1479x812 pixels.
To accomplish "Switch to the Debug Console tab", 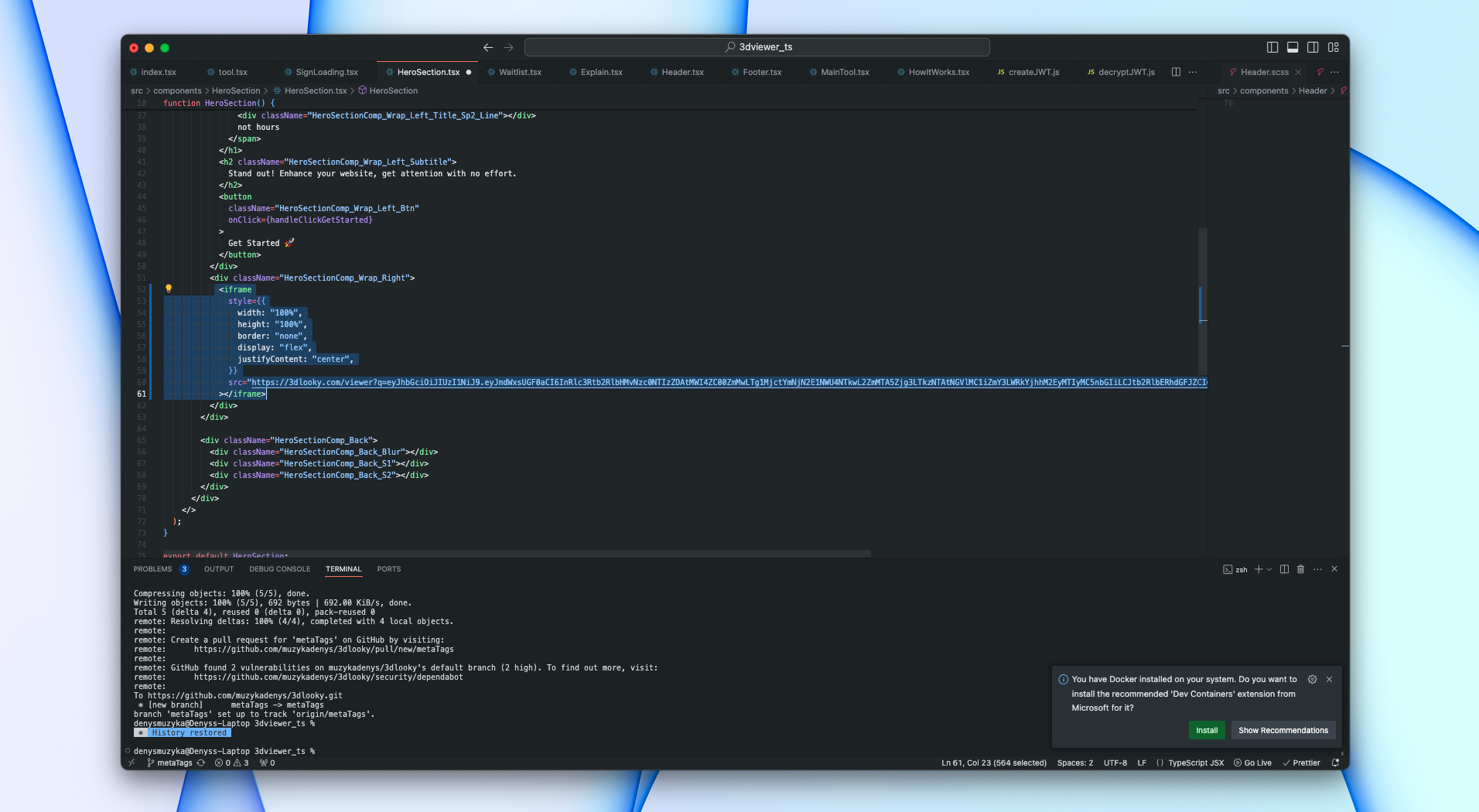I will point(279,568).
